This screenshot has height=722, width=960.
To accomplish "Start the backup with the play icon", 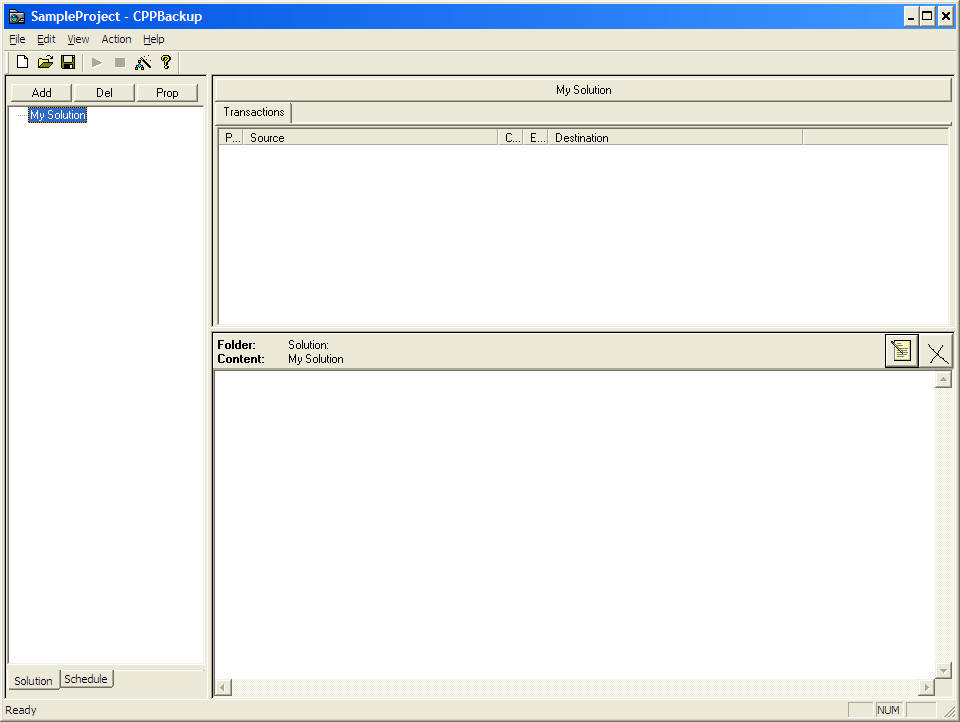I will tap(97, 62).
